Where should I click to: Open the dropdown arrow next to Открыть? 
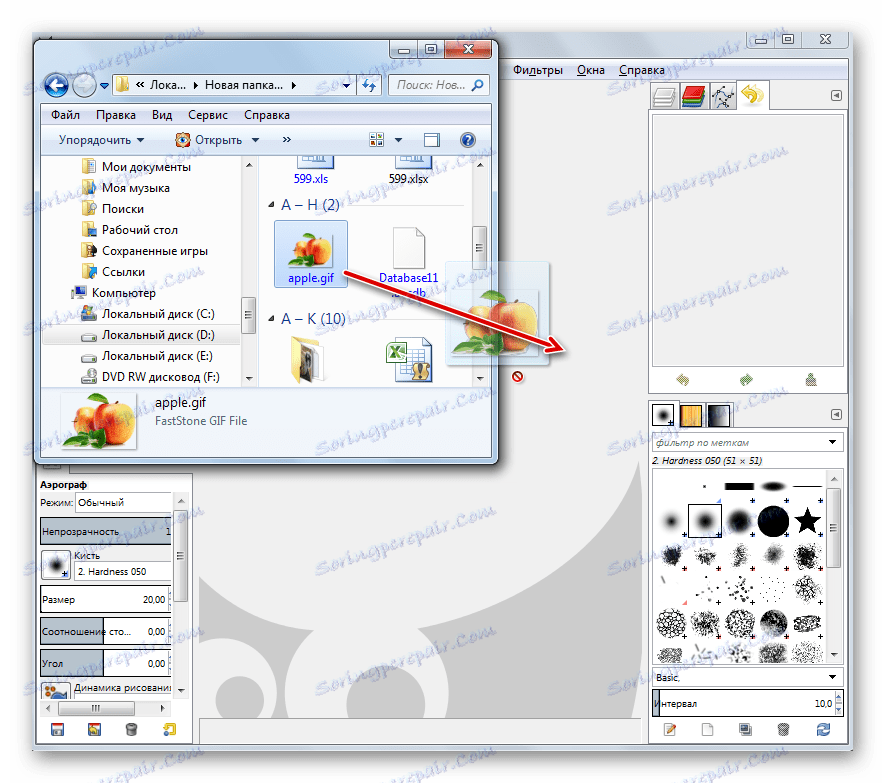(x=255, y=140)
